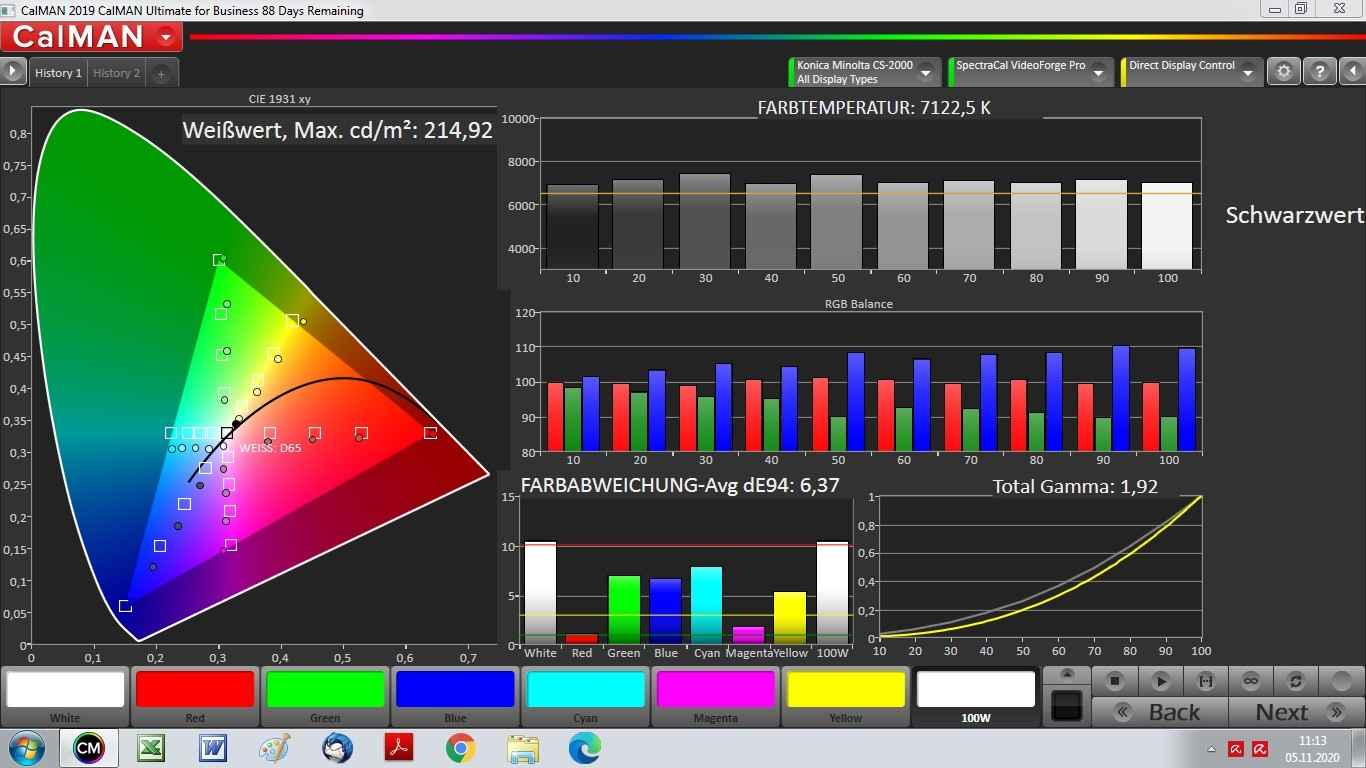
Task: Click the read series play button
Action: (x=1160, y=681)
